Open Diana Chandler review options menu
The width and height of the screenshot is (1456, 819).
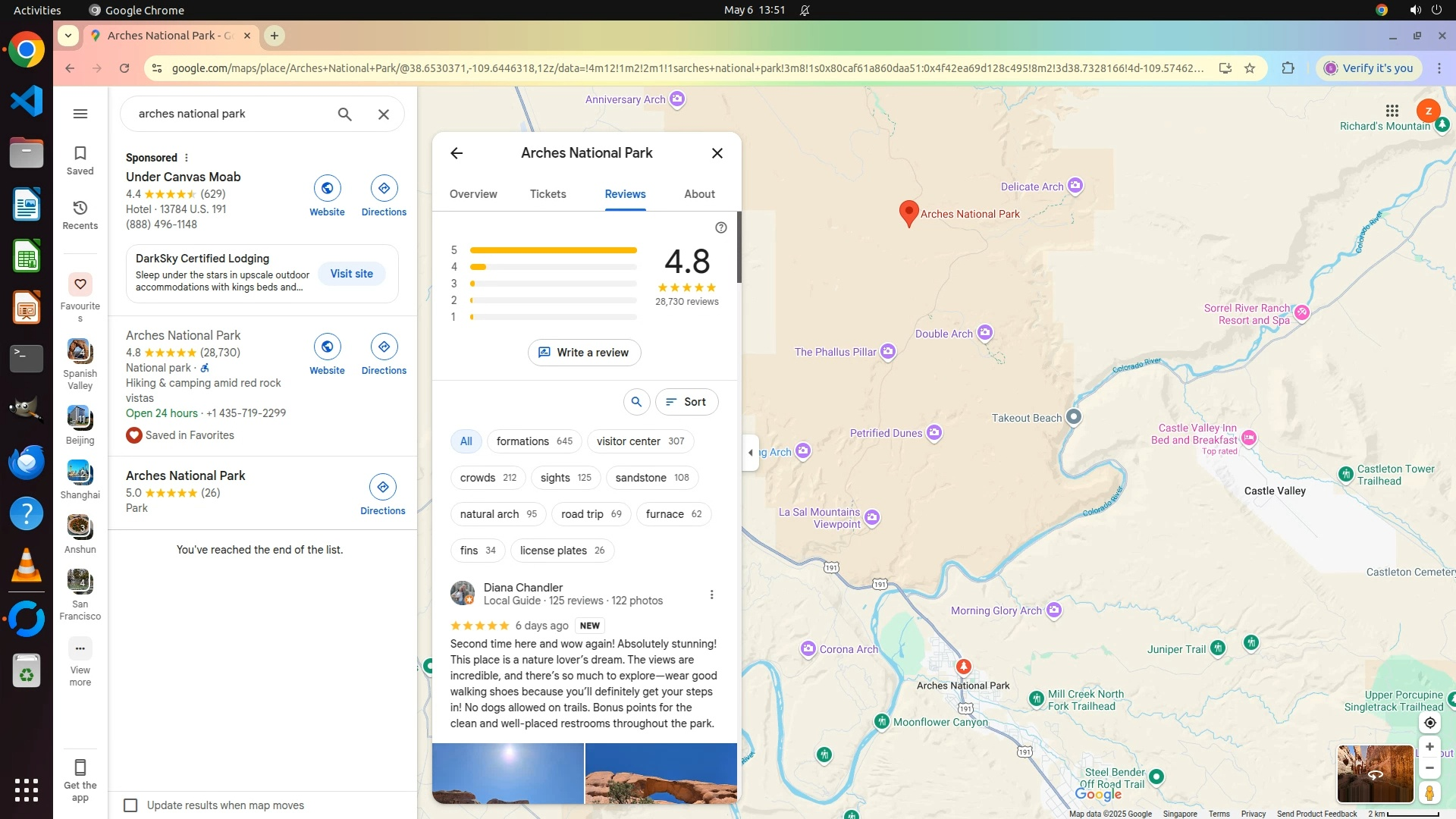click(711, 595)
